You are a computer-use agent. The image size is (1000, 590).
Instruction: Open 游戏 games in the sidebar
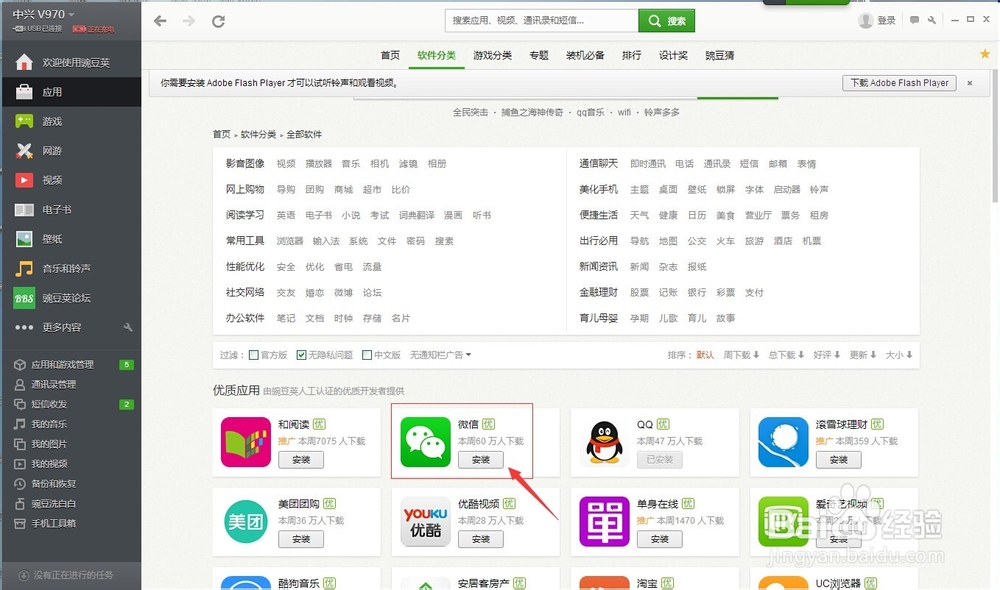click(x=71, y=121)
